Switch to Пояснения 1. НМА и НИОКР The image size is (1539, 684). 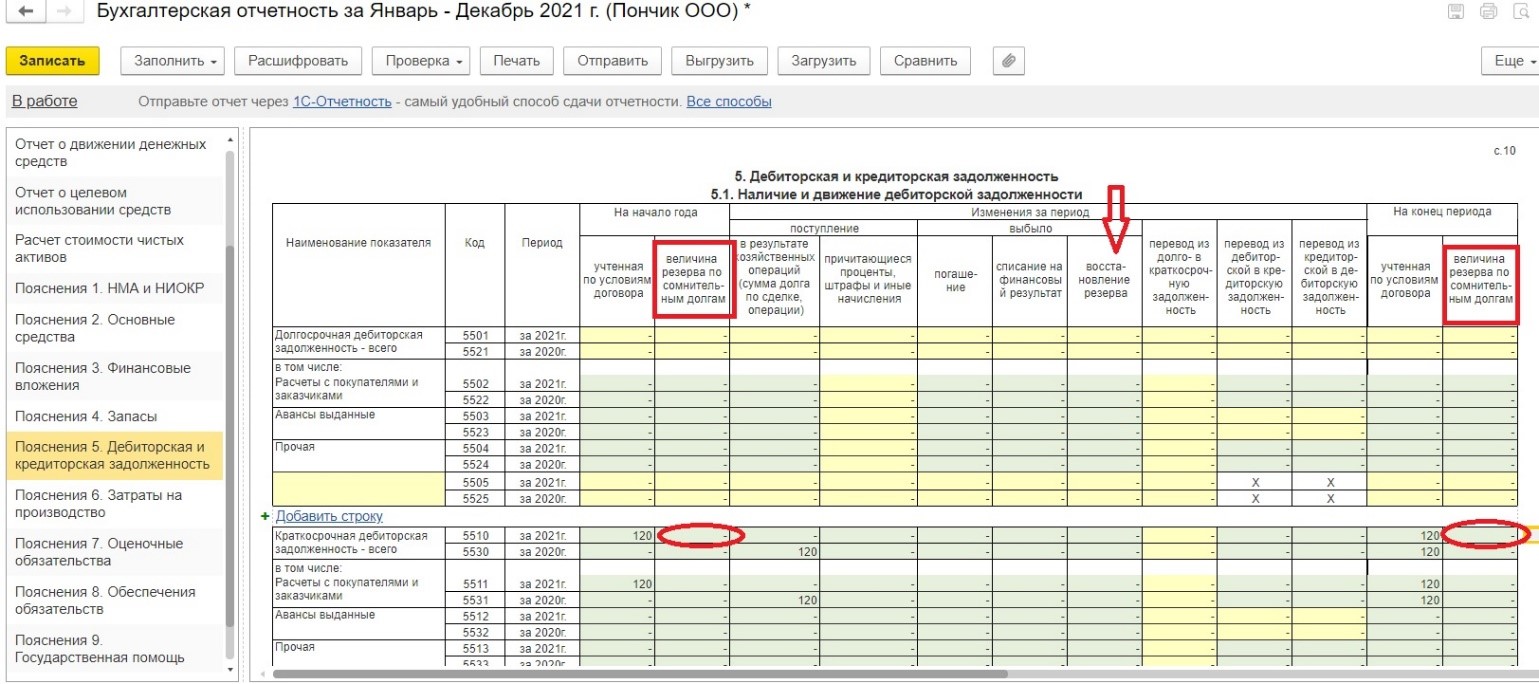click(x=115, y=288)
